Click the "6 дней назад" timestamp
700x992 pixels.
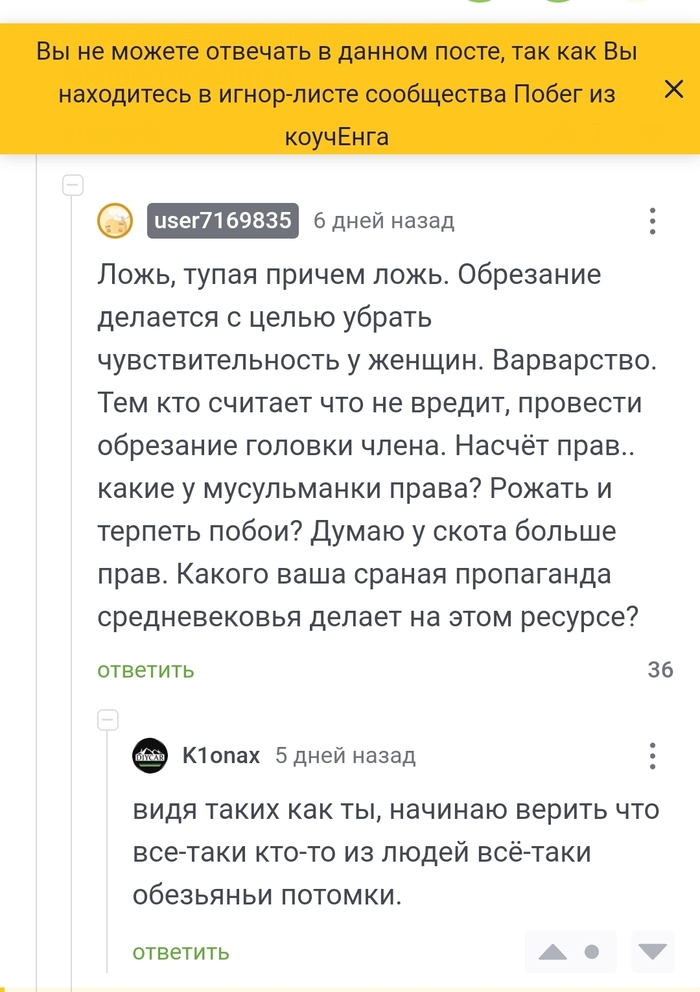pyautogui.click(x=383, y=221)
